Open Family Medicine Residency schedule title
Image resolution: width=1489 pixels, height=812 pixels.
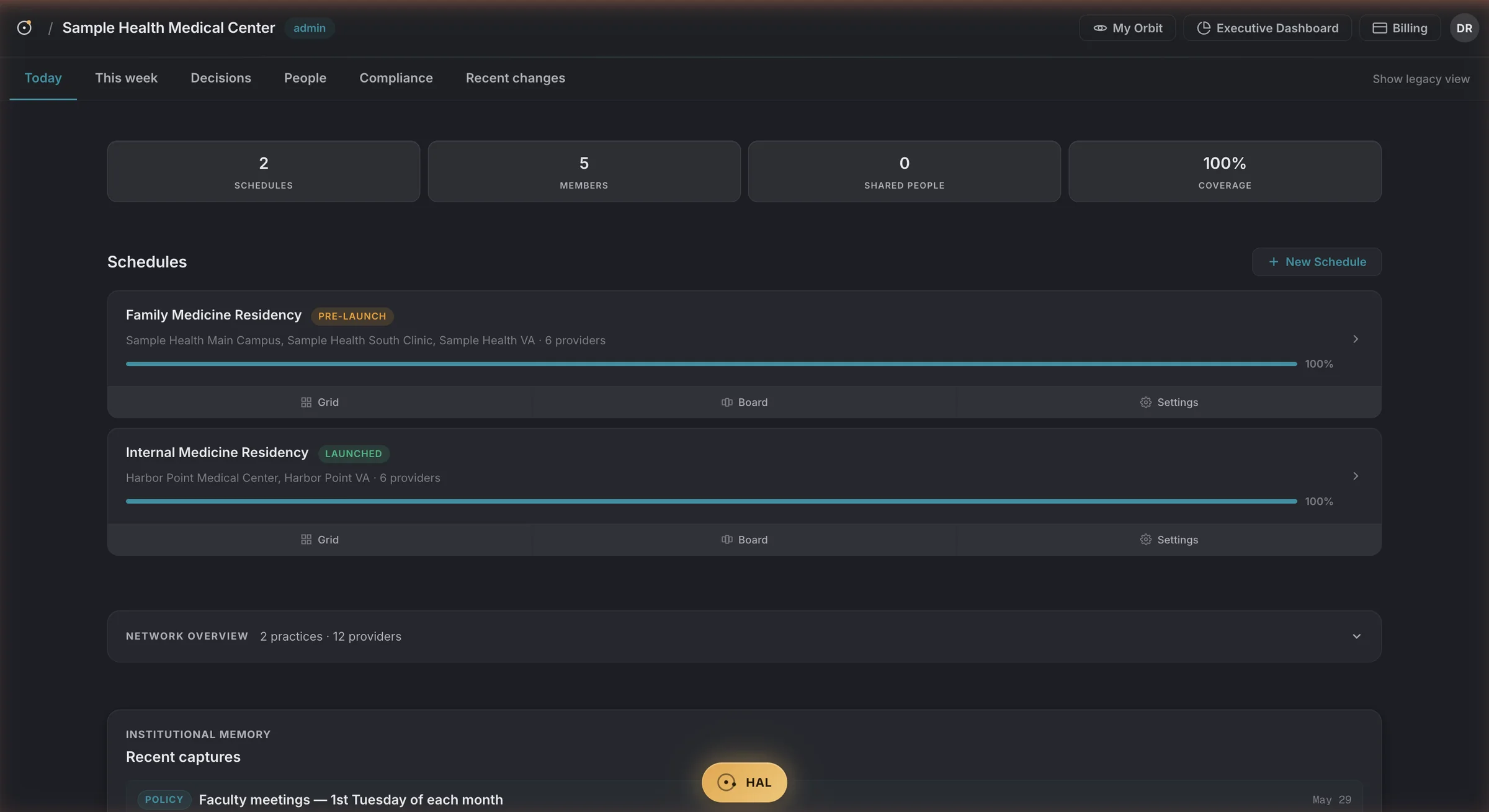[213, 315]
